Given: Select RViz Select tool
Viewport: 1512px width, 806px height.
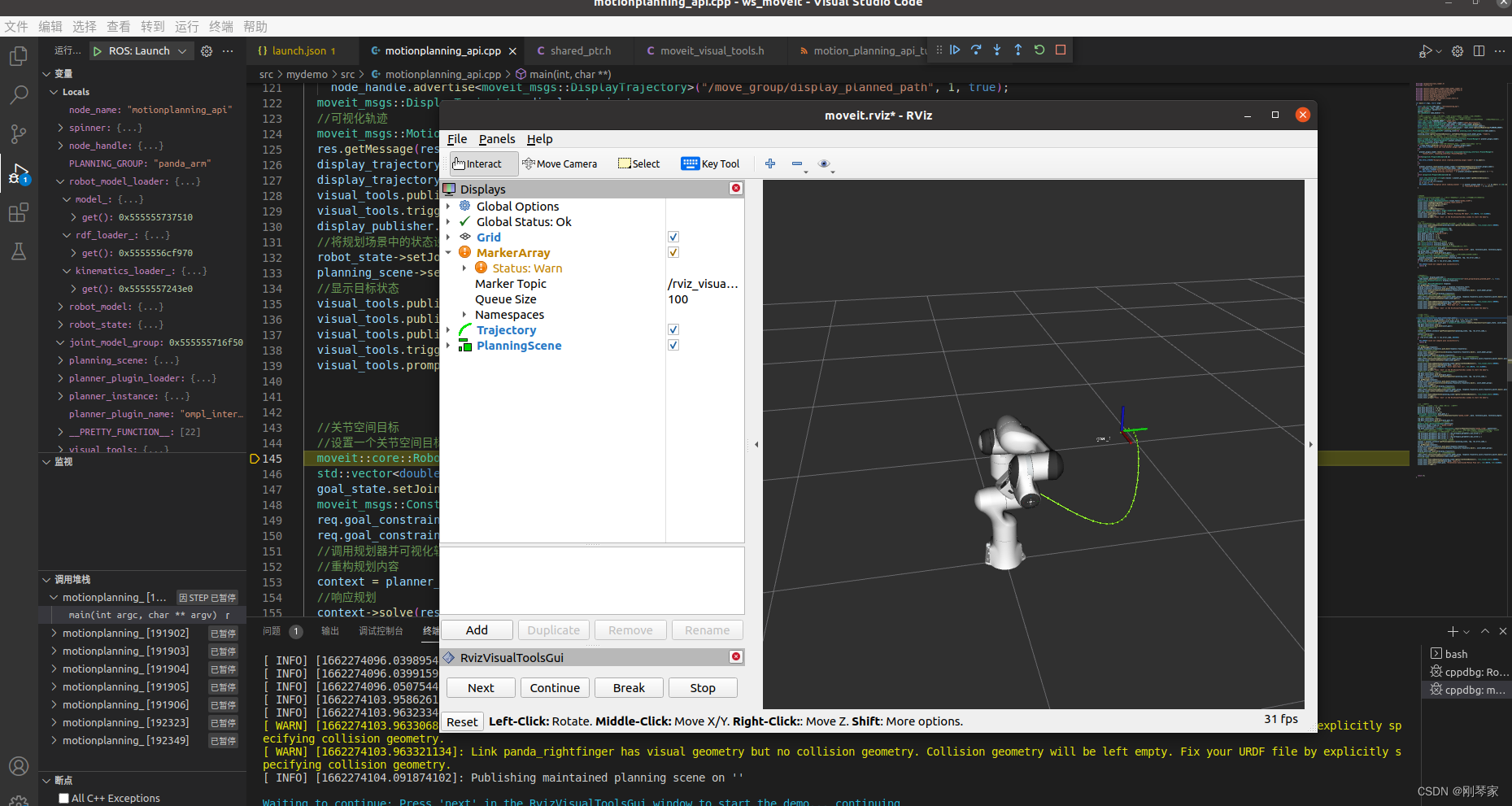Looking at the screenshot, I should coord(638,163).
